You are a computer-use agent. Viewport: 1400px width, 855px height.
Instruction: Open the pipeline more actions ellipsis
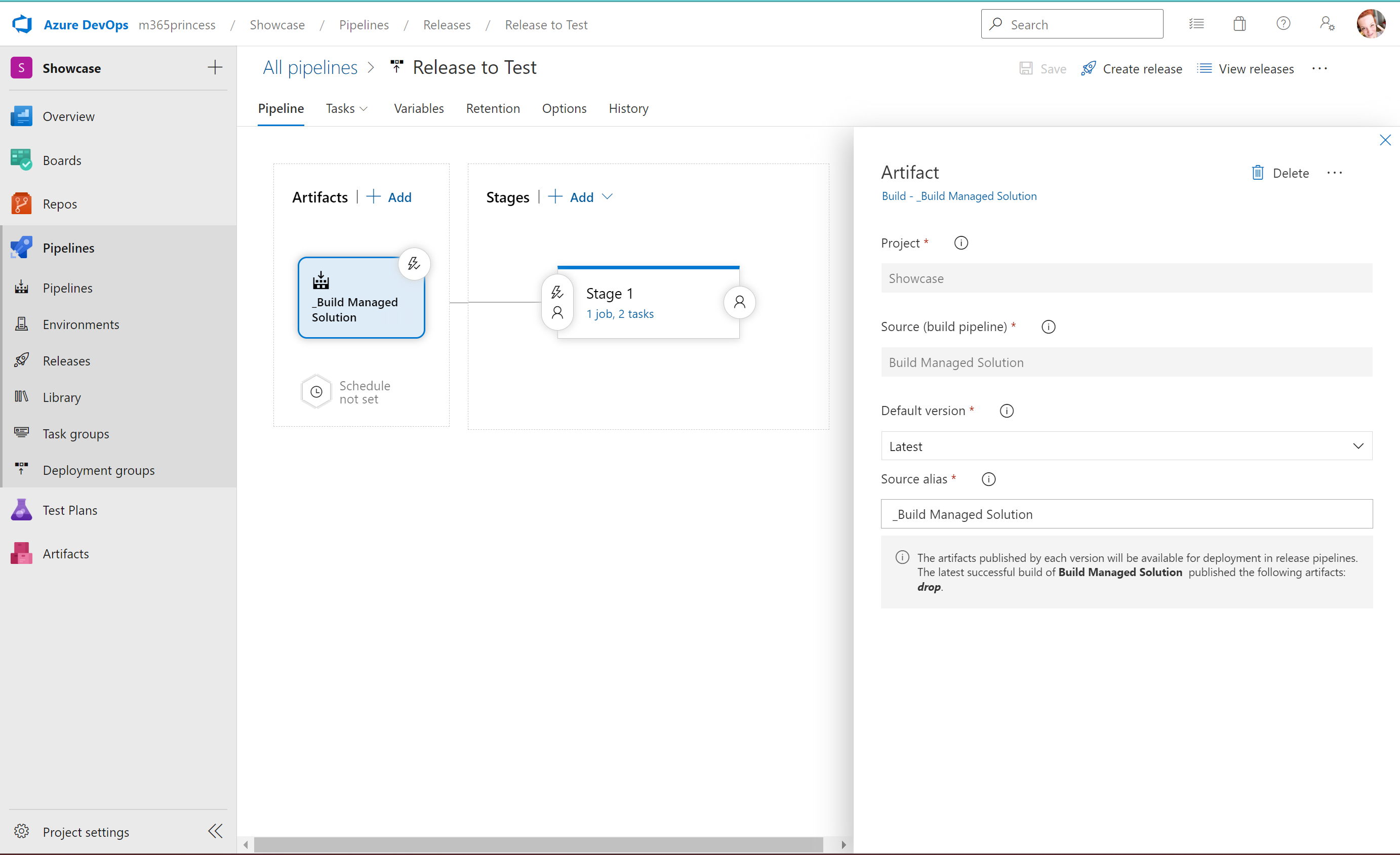click(x=1319, y=68)
